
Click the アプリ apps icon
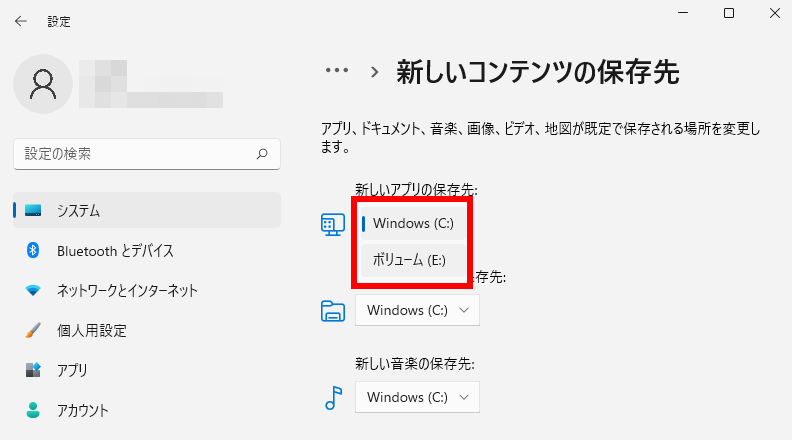coord(33,370)
